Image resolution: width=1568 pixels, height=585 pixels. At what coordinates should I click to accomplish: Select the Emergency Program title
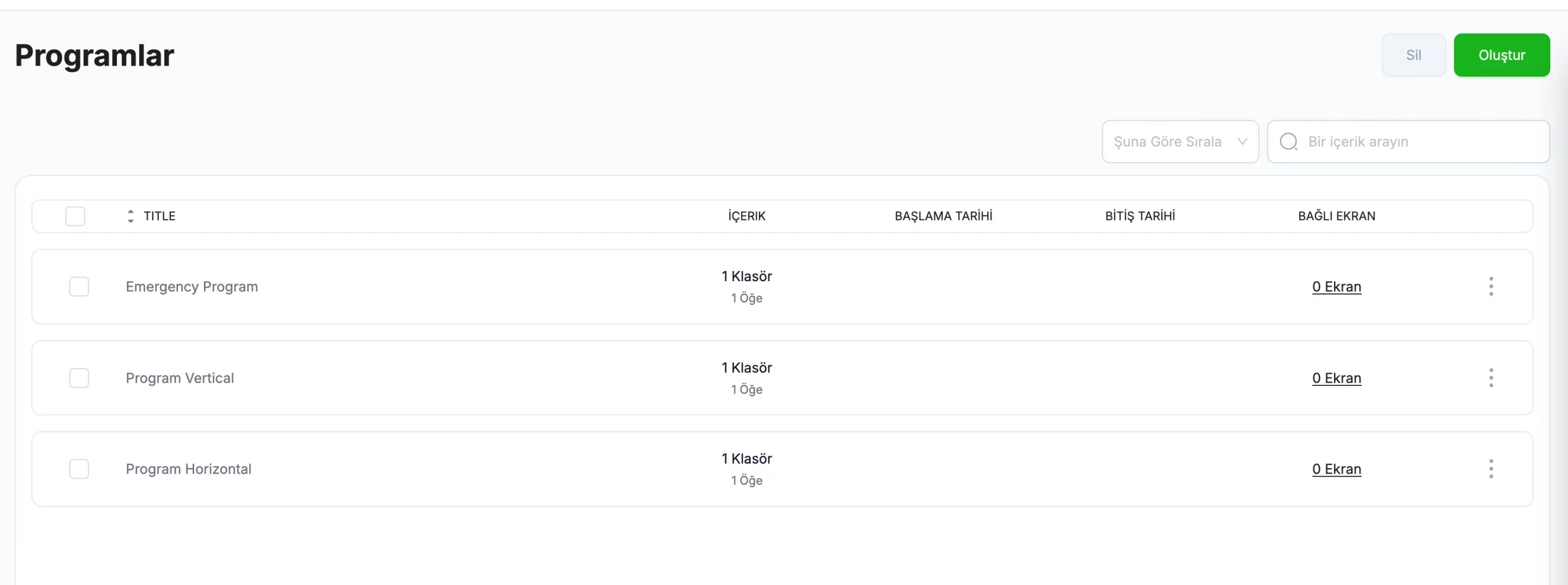click(x=192, y=287)
